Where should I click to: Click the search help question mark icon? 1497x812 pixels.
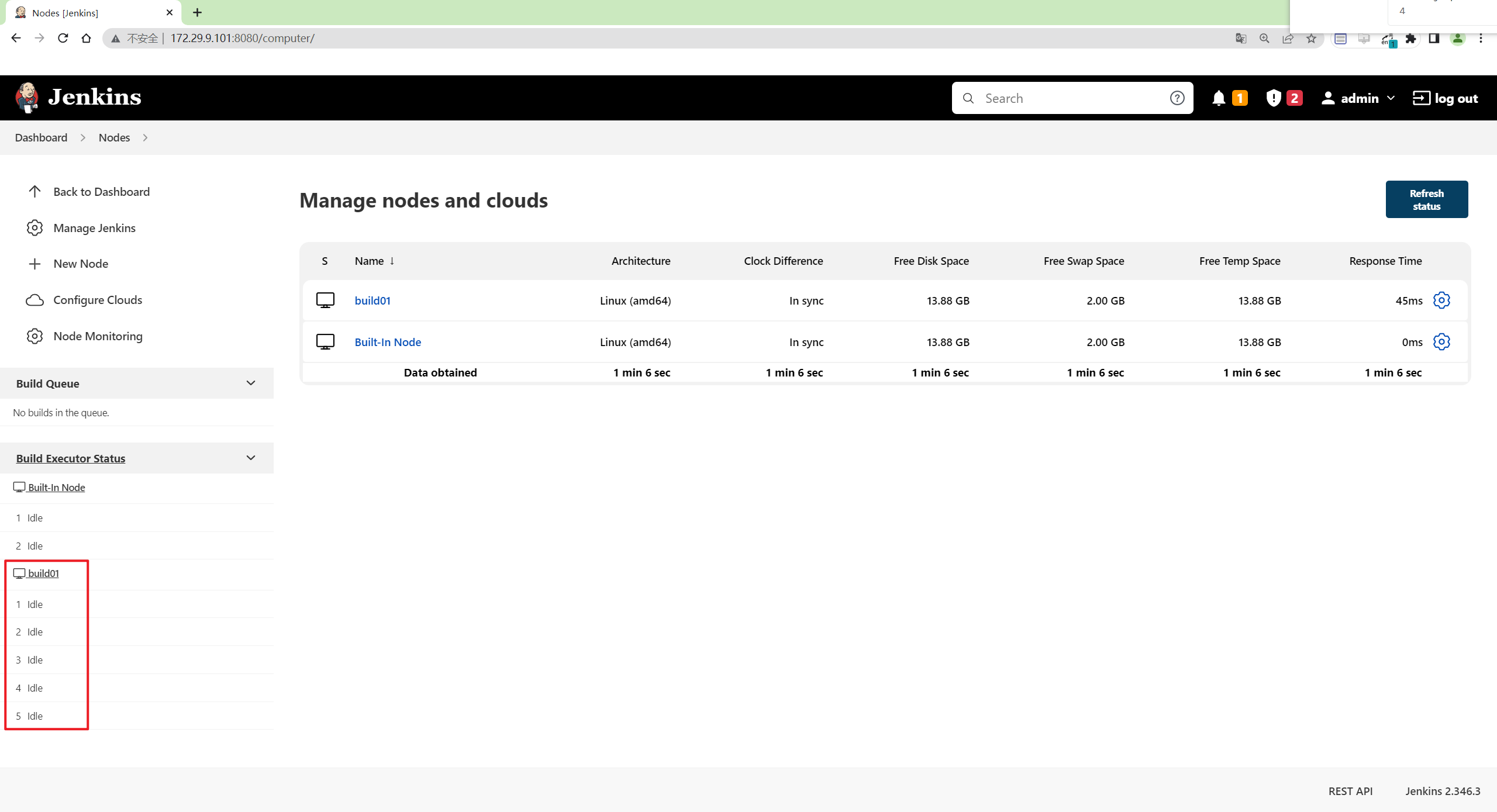(x=1177, y=98)
